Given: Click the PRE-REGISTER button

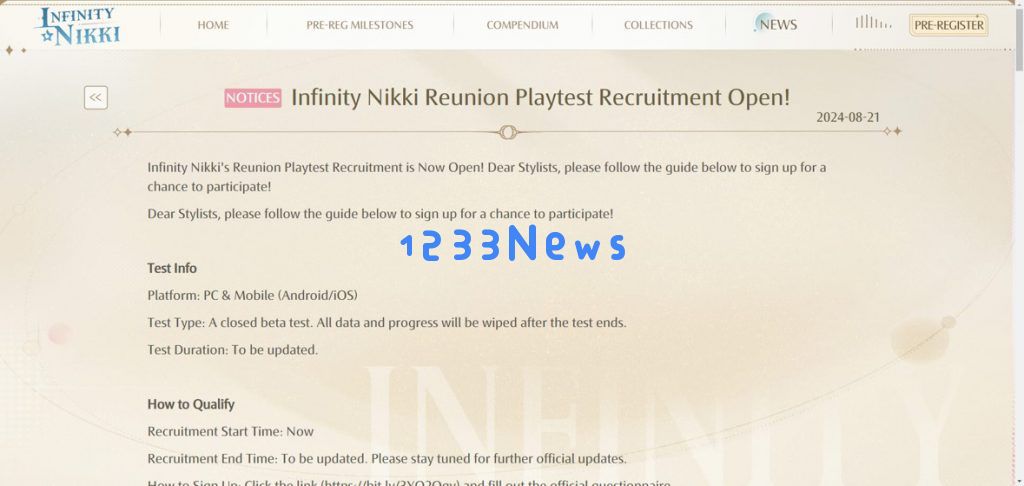Looking at the screenshot, I should click(x=948, y=25).
